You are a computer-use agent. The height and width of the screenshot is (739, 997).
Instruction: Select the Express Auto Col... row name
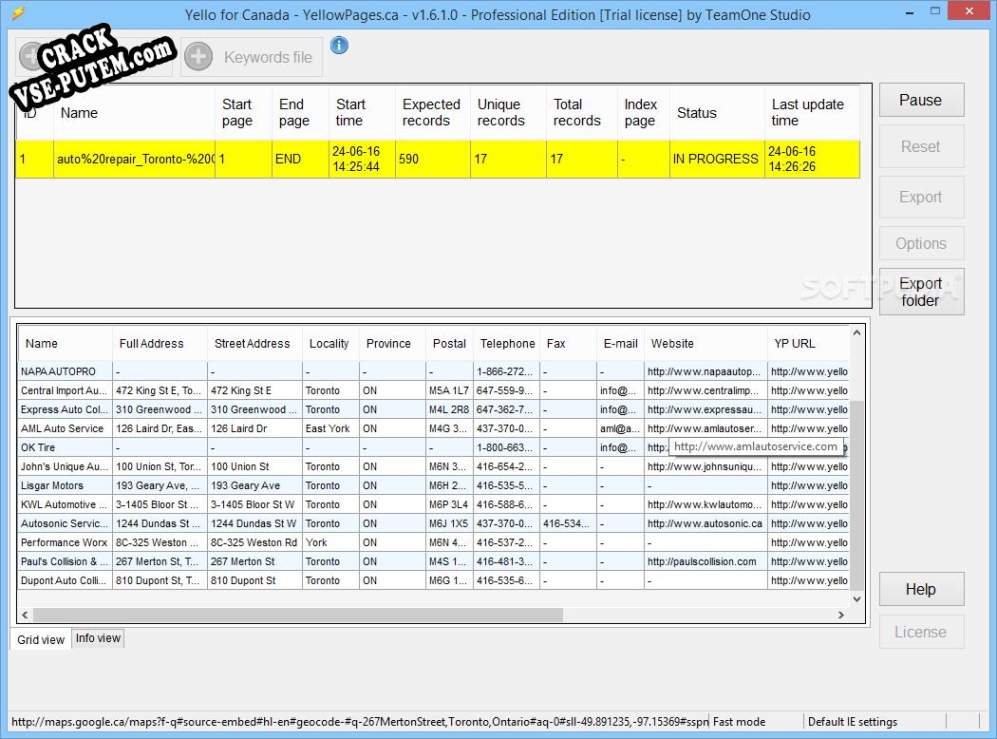coord(64,410)
